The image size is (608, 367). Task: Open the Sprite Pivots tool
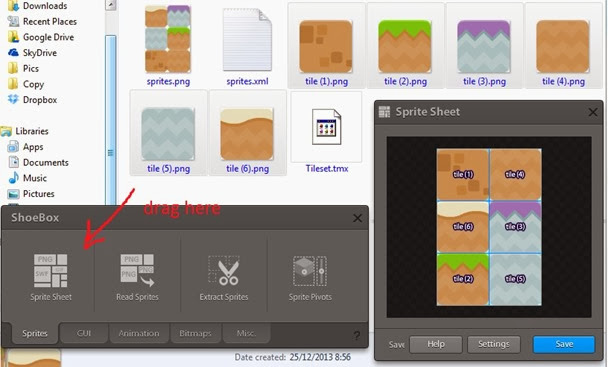(310, 277)
